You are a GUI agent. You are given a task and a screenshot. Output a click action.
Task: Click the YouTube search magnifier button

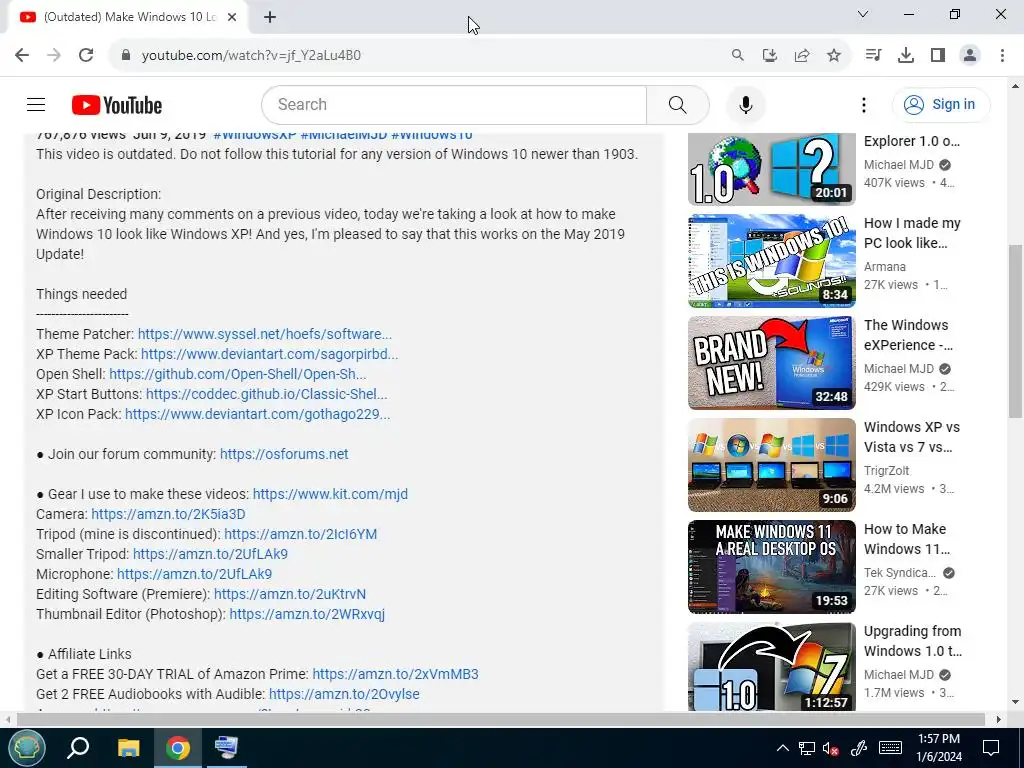678,104
